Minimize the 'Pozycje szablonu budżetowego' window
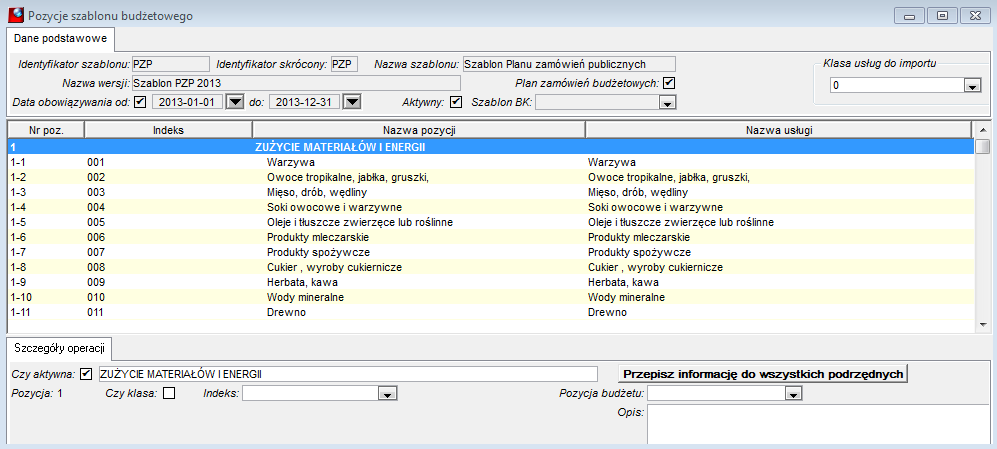The width and height of the screenshot is (997, 449). click(x=909, y=15)
